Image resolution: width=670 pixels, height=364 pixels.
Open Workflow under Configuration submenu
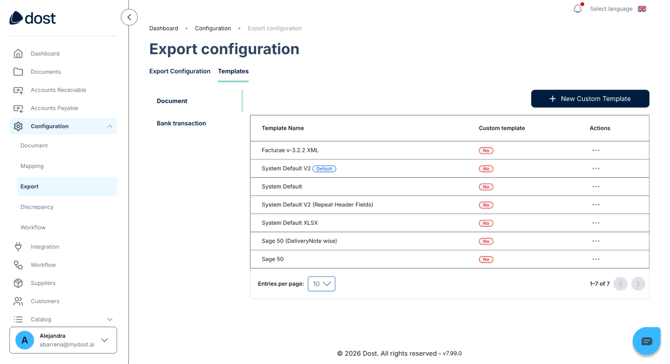(33, 227)
